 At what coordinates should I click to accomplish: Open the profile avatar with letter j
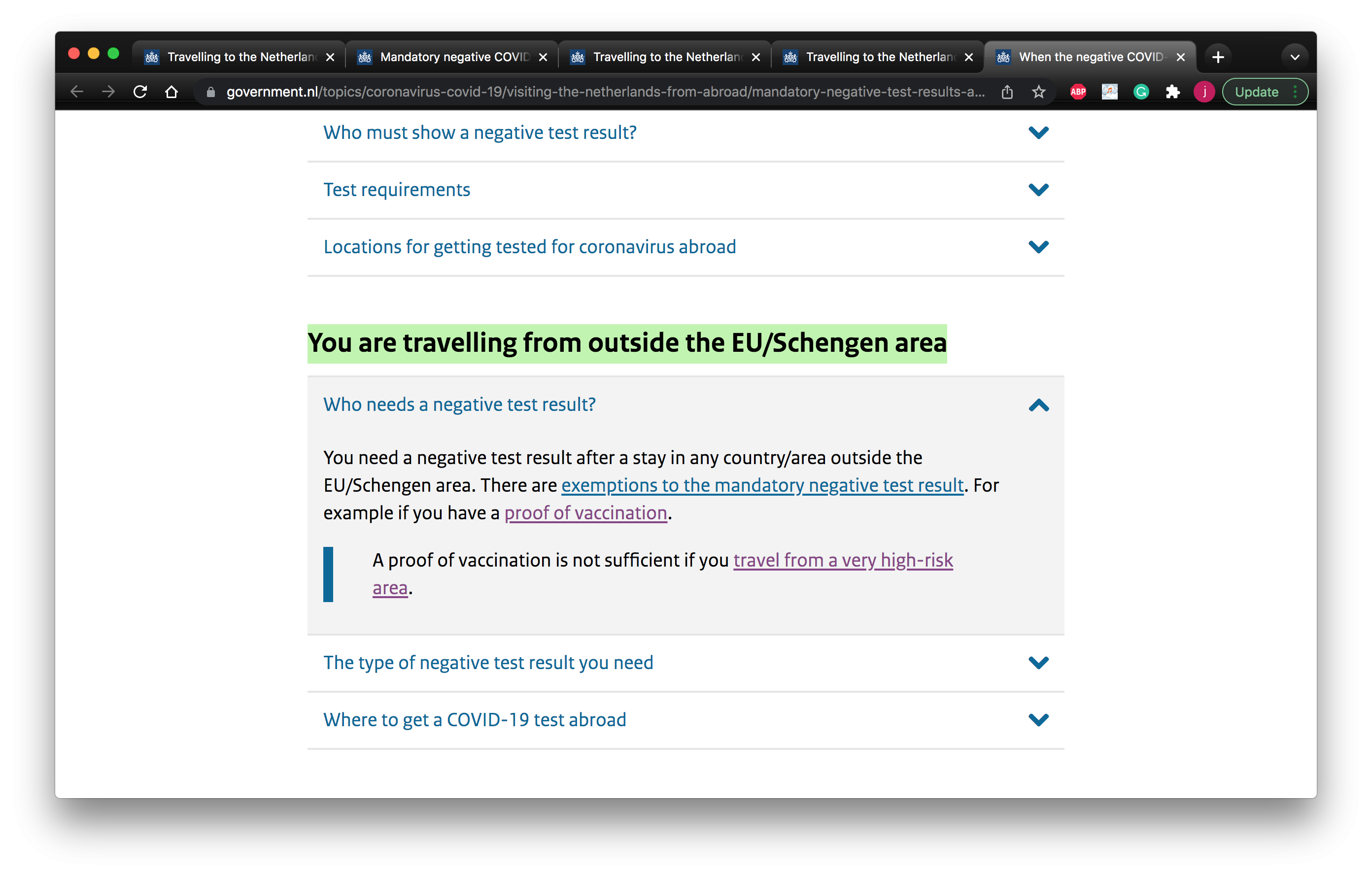1204,92
